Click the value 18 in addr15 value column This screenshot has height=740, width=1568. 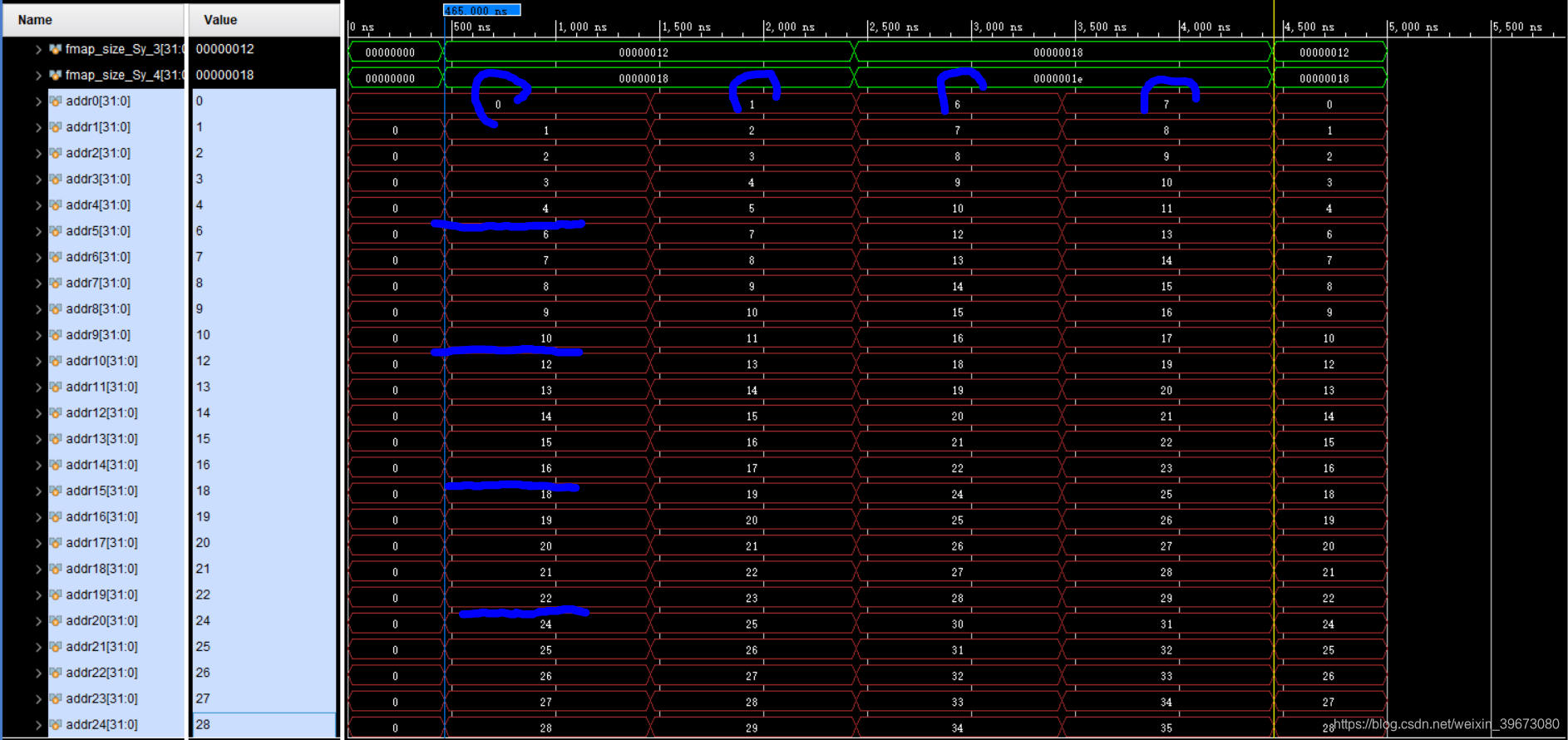(x=204, y=491)
